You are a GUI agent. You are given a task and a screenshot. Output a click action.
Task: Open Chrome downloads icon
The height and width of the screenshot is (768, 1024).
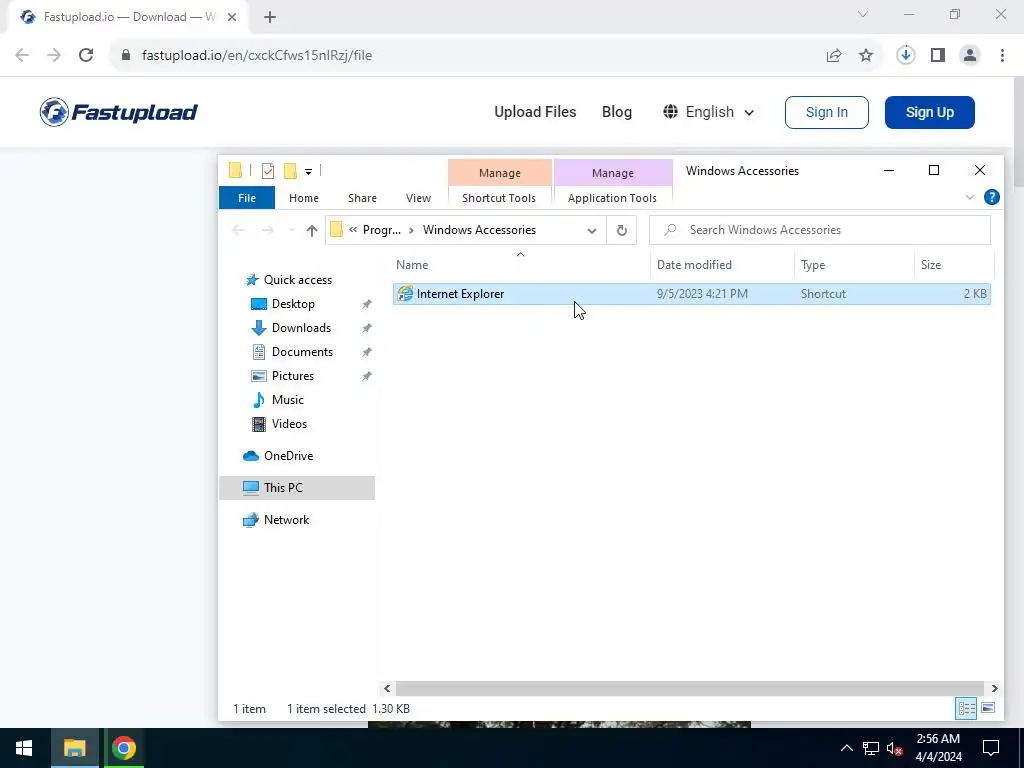[x=905, y=56]
